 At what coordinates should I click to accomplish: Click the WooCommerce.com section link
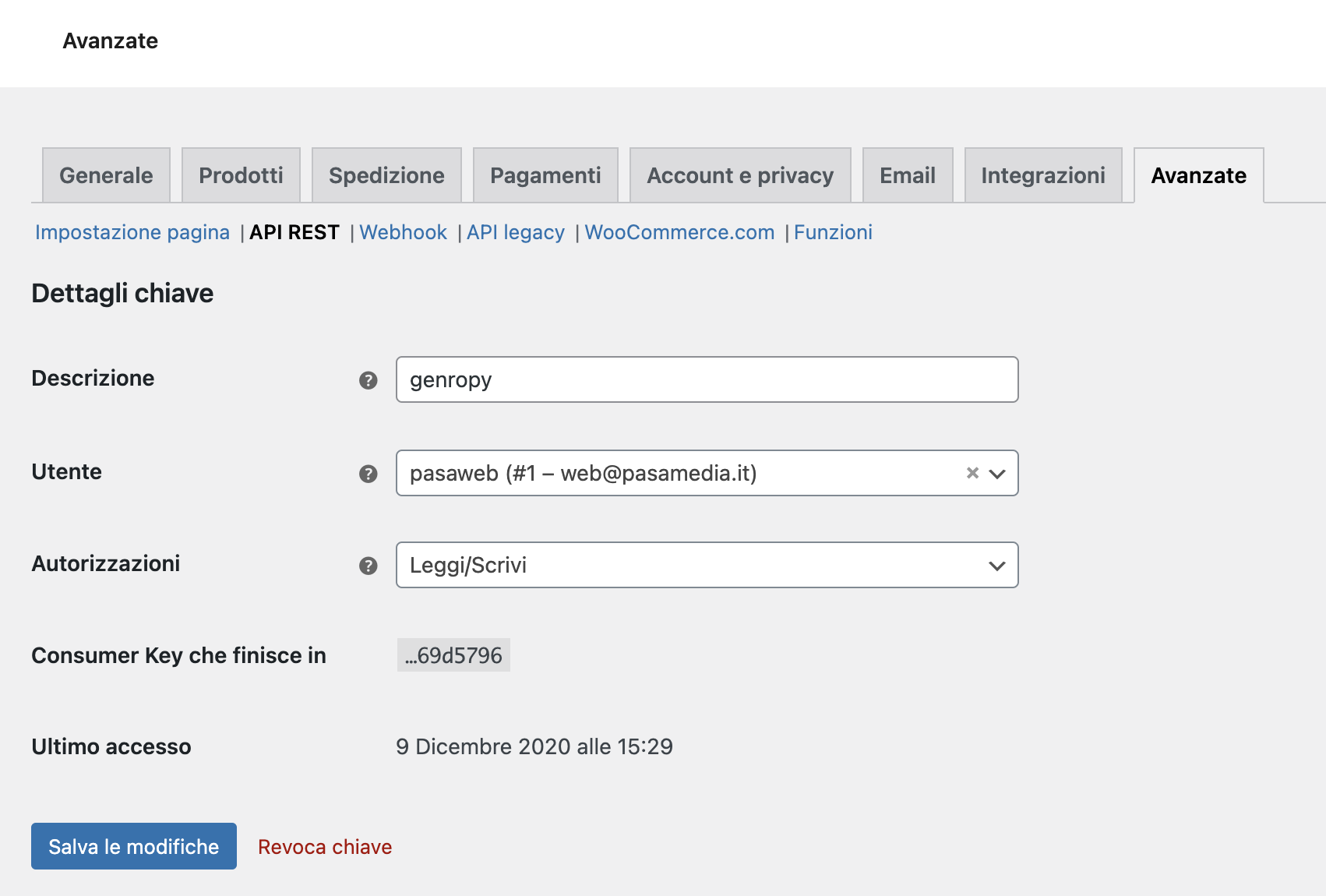[679, 232]
